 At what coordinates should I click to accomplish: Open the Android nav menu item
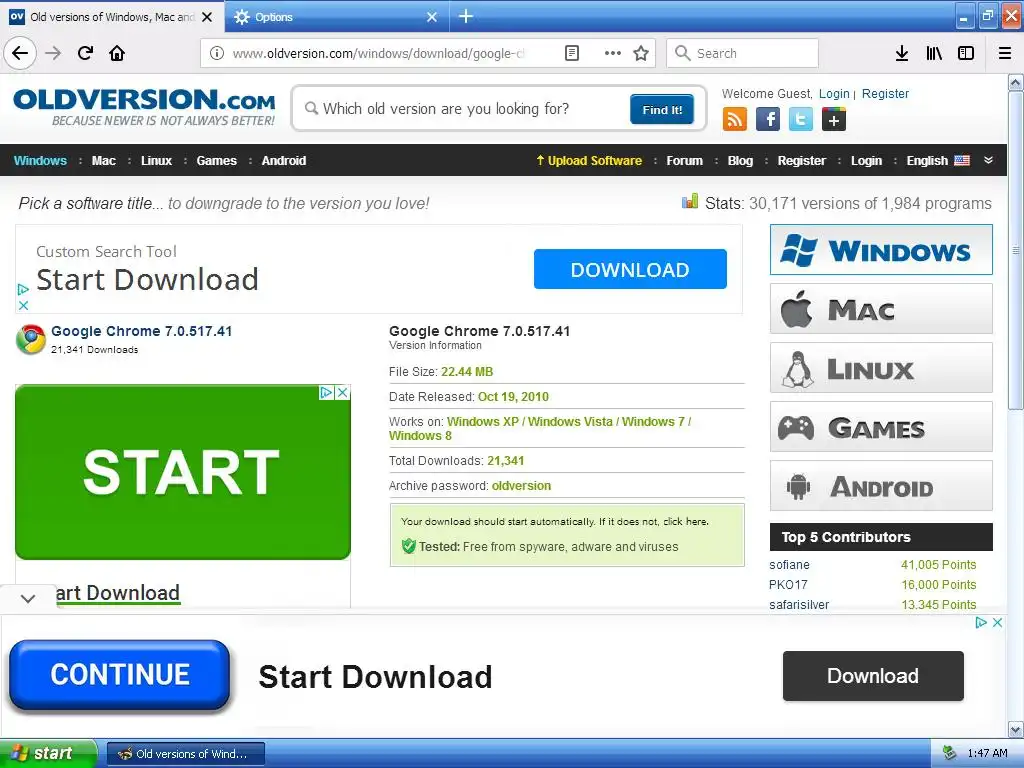[283, 161]
